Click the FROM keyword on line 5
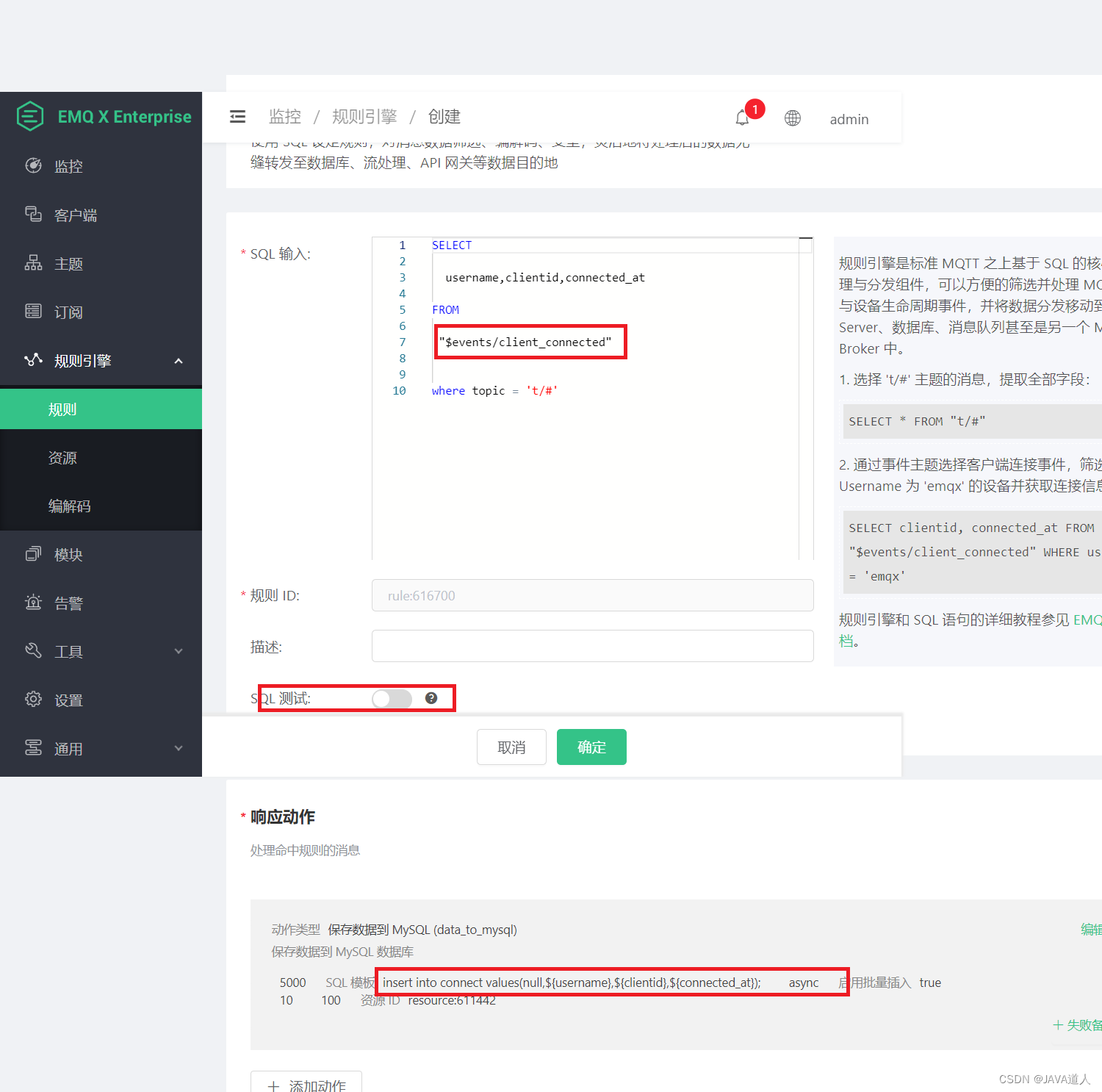This screenshot has height=1092, width=1102. coord(445,309)
